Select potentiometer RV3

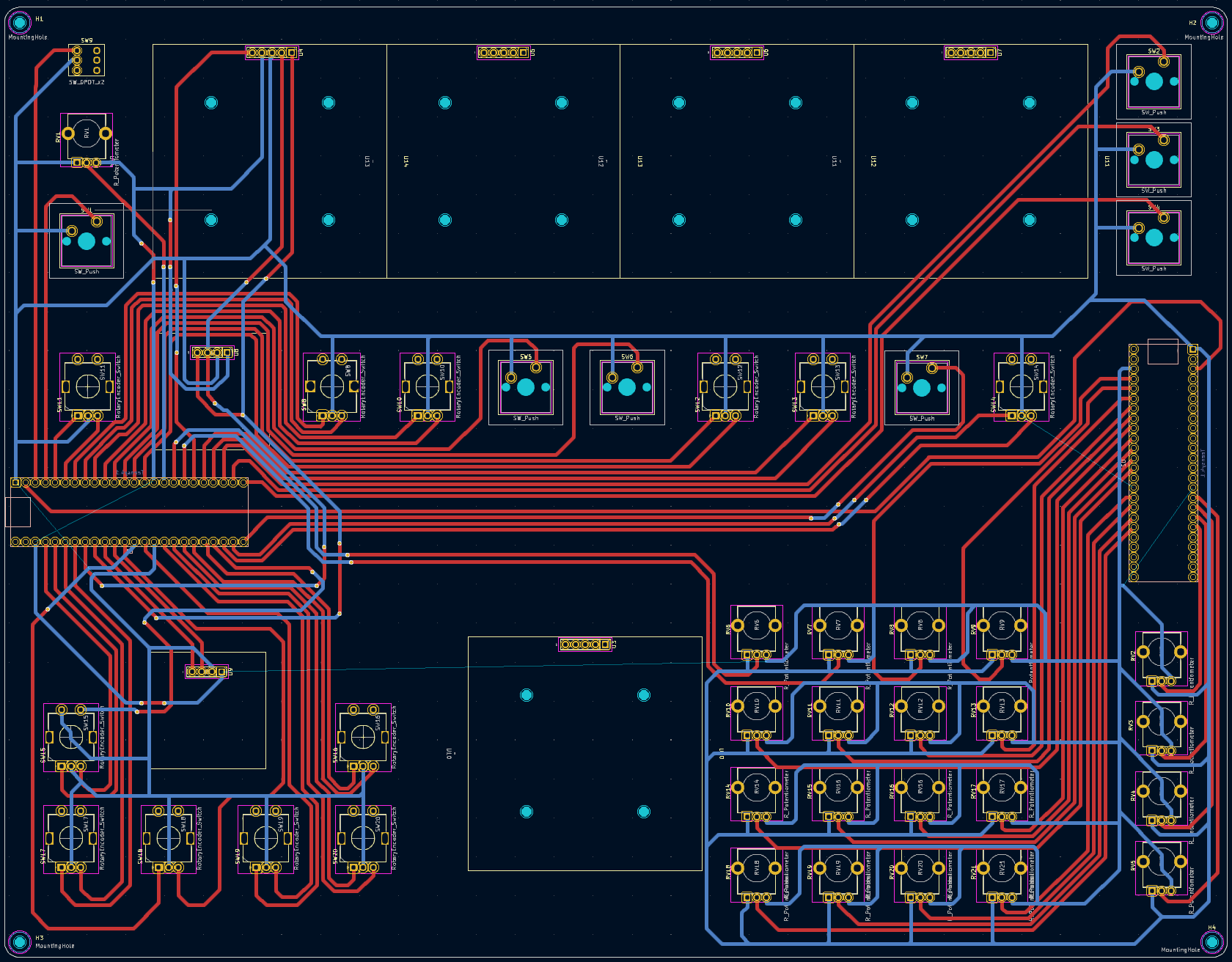(1162, 729)
